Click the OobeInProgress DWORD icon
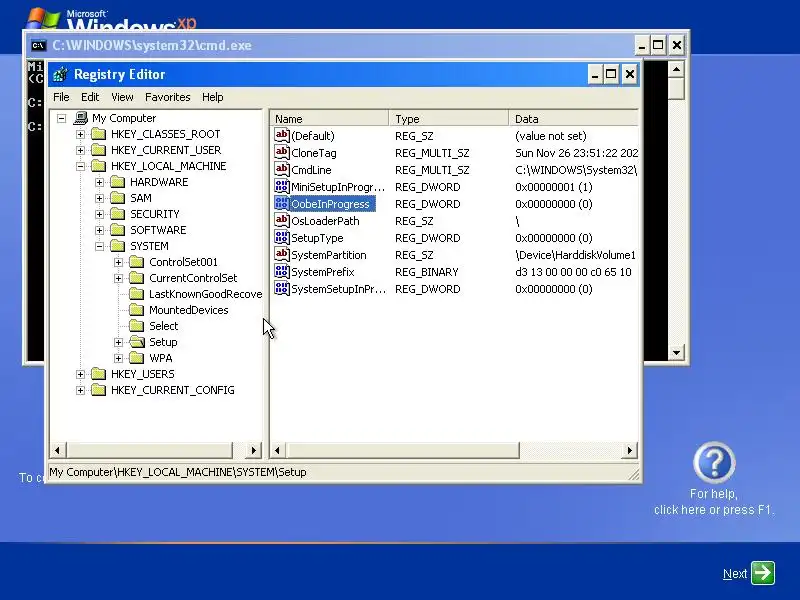This screenshot has height=600, width=800. point(282,204)
